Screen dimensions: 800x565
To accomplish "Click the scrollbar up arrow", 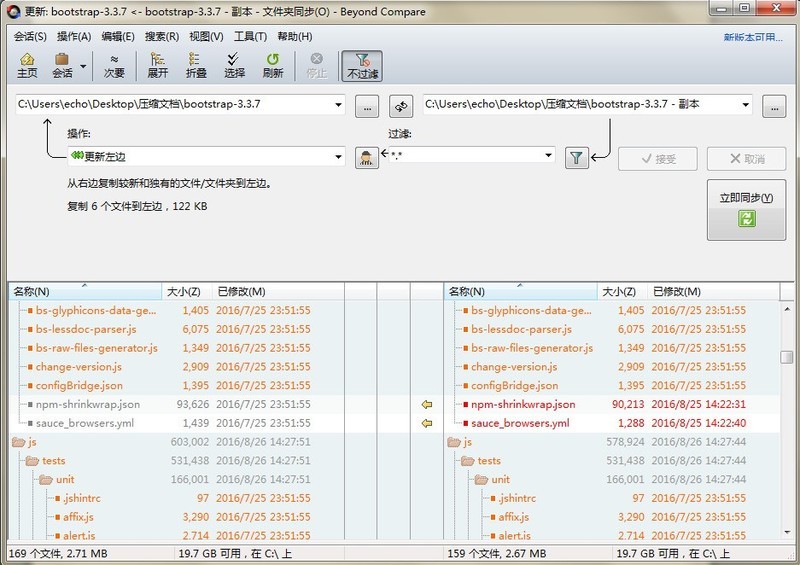I will coord(787,308).
